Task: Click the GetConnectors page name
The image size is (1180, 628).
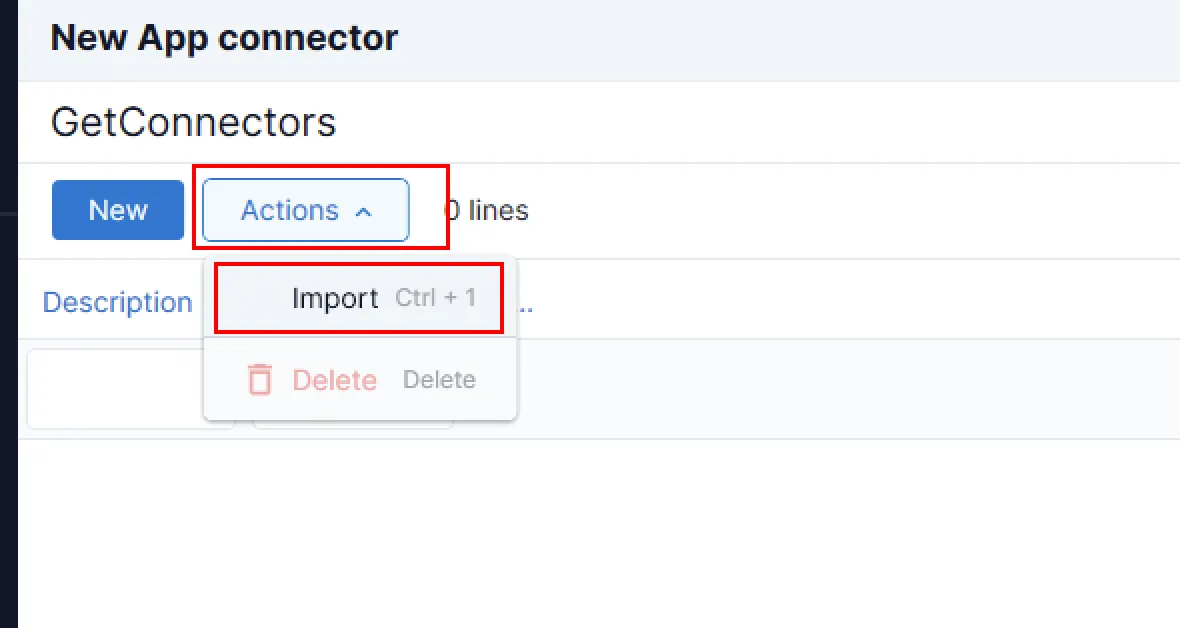Action: click(x=193, y=123)
